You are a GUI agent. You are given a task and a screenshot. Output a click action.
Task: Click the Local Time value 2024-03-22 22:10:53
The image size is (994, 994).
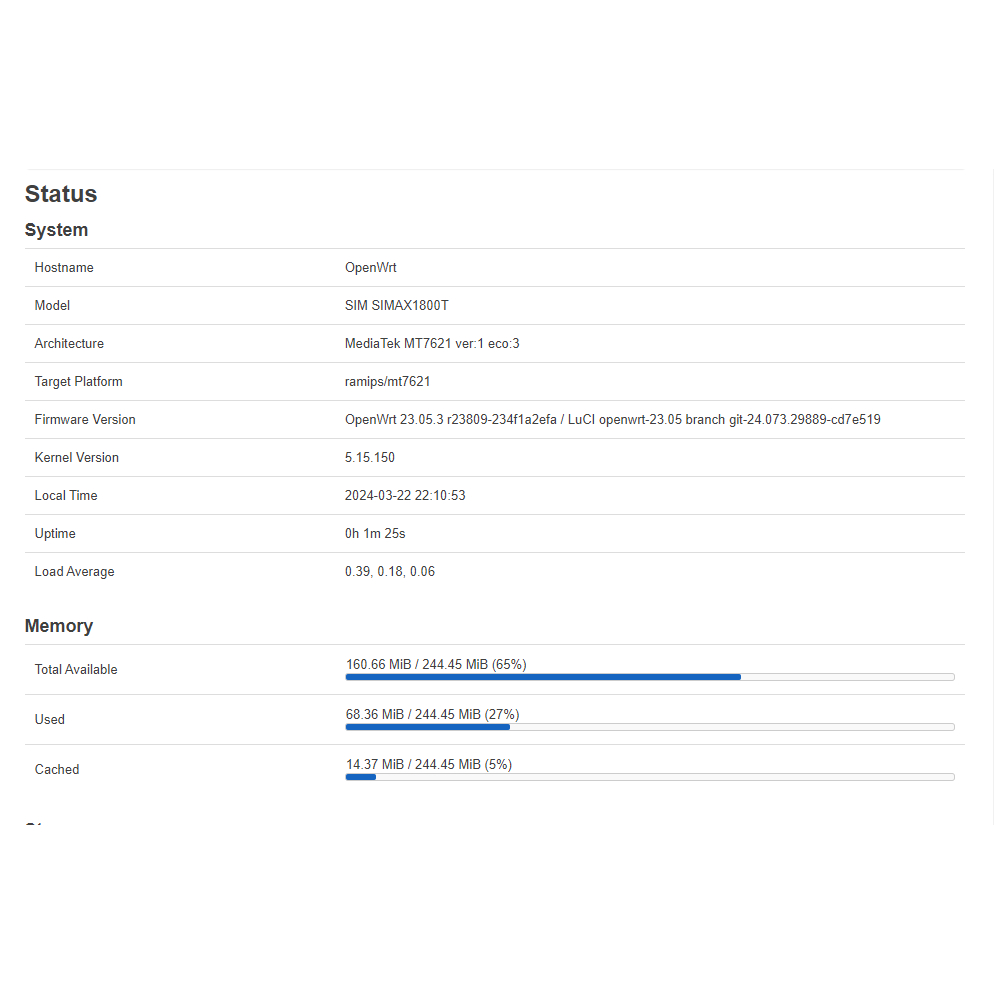click(404, 496)
